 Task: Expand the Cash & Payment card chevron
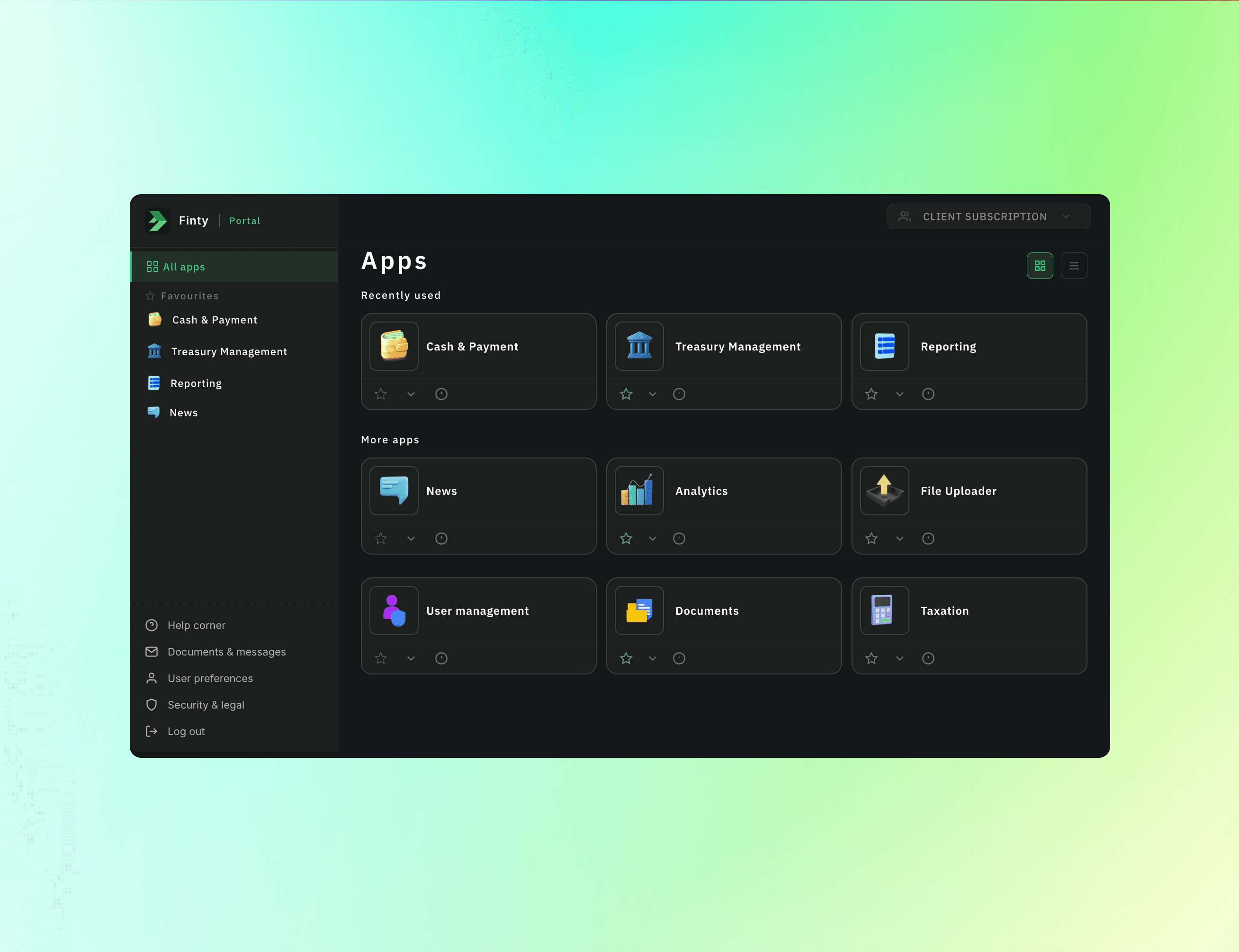(411, 394)
